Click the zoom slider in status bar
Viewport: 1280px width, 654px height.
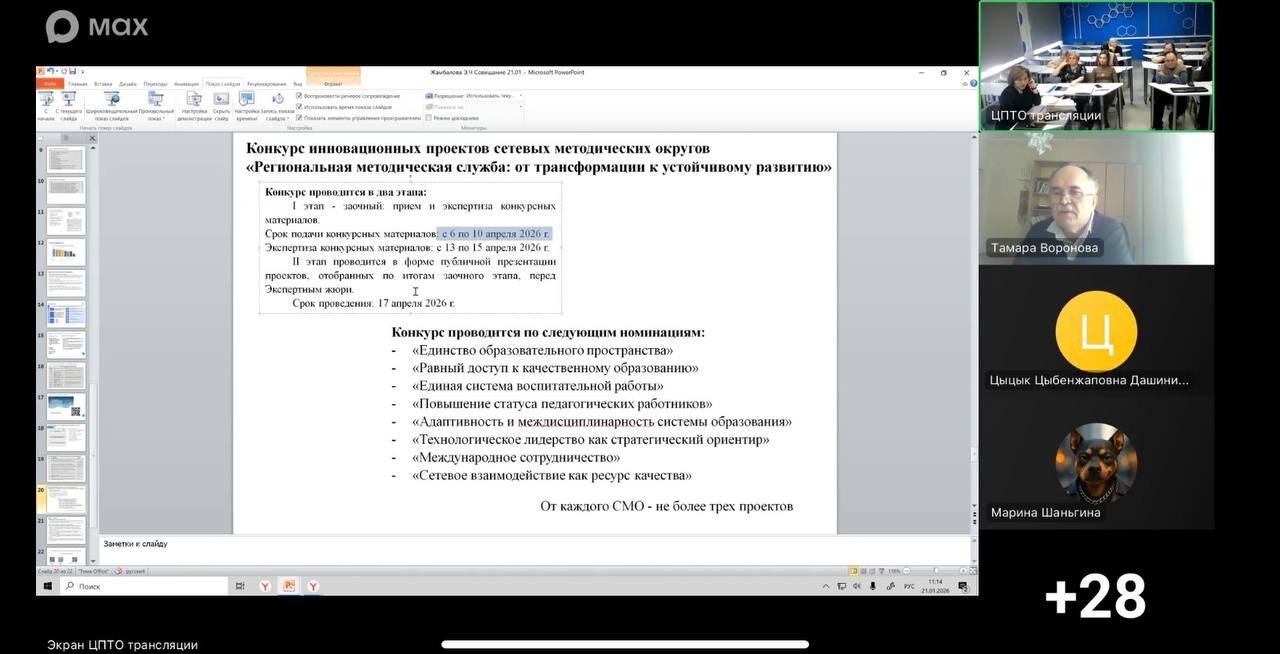pyautogui.click(x=935, y=571)
